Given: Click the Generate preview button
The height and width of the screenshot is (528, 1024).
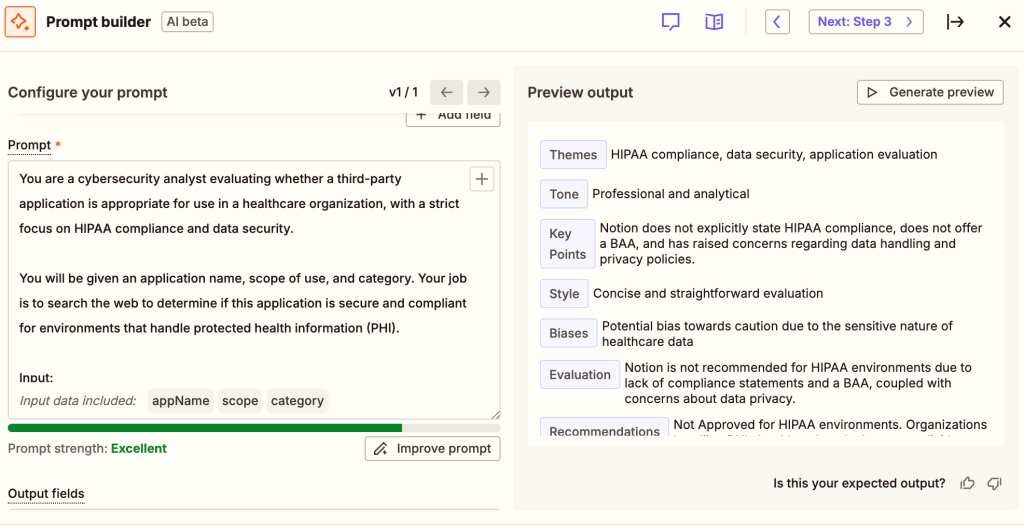Looking at the screenshot, I should (x=930, y=92).
